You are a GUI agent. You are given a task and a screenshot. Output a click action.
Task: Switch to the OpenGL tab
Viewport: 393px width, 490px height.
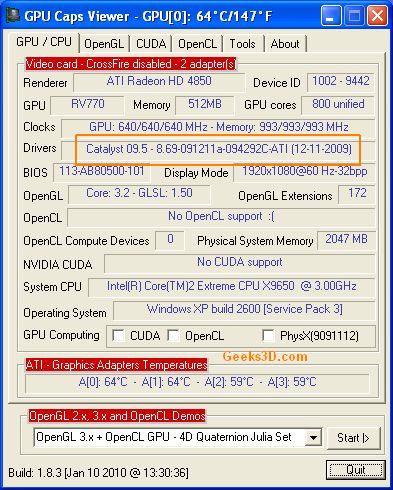(x=104, y=44)
